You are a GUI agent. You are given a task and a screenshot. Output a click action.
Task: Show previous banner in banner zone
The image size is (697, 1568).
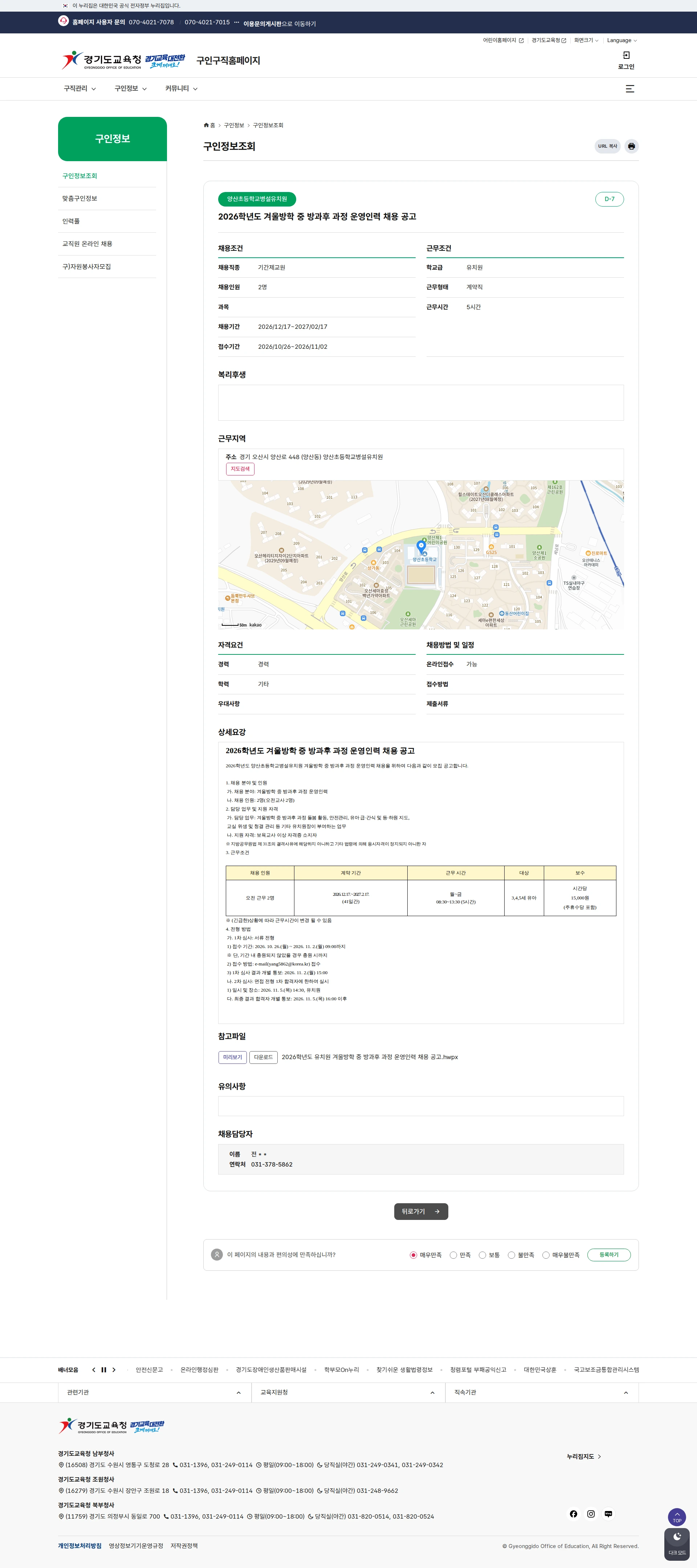(94, 1369)
